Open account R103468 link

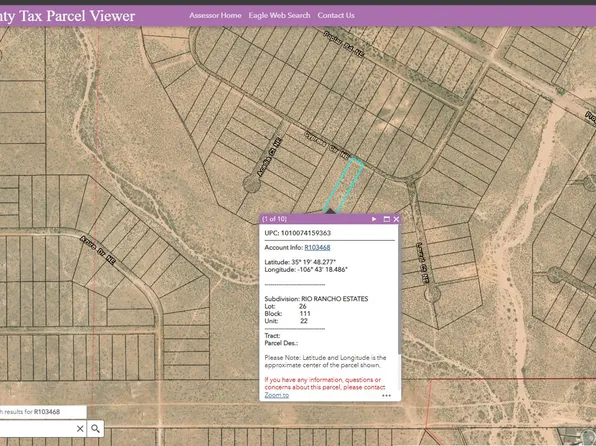(317, 248)
